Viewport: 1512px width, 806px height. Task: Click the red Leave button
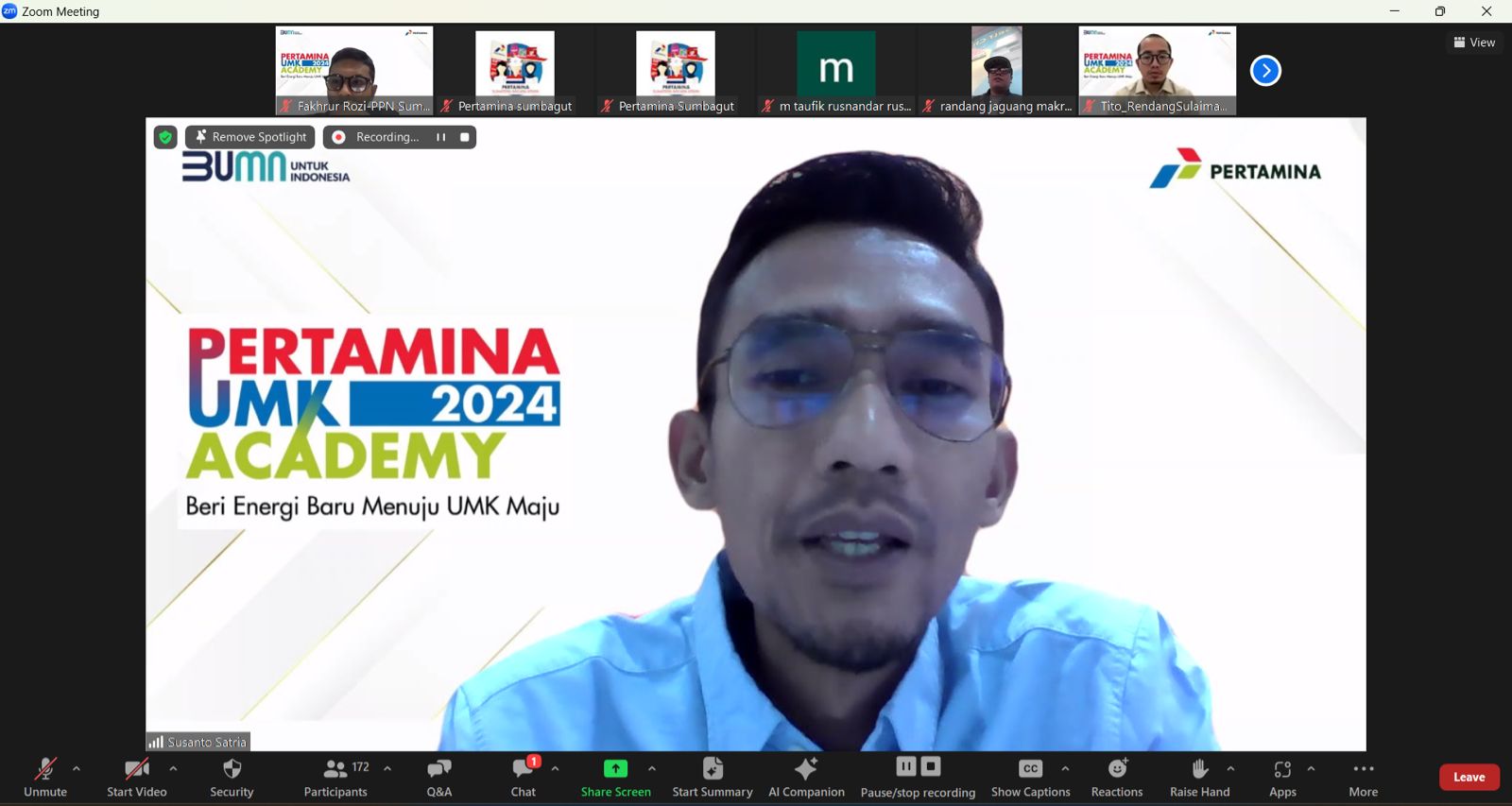[1469, 777]
